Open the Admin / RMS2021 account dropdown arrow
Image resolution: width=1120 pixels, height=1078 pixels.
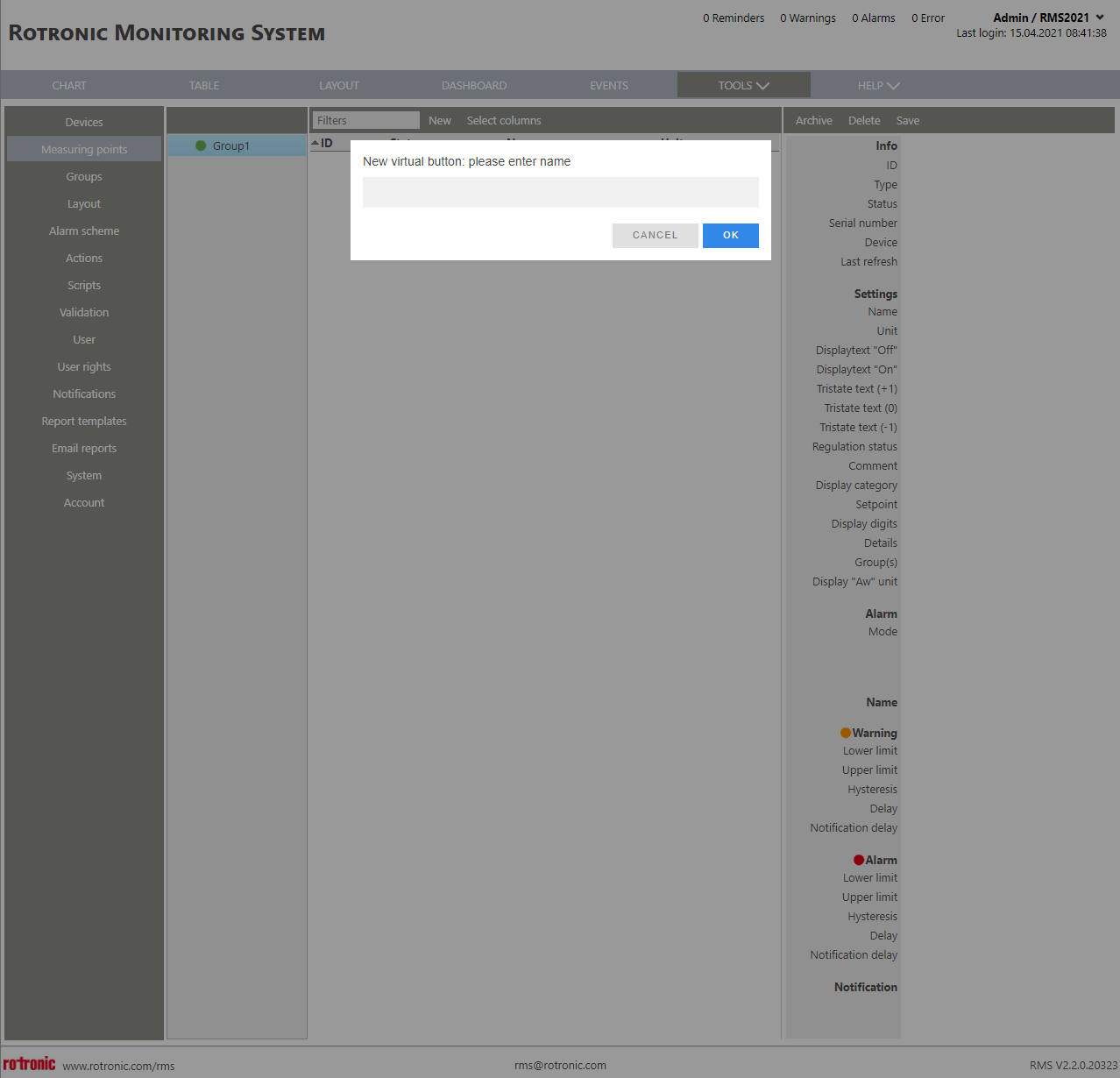click(1100, 18)
